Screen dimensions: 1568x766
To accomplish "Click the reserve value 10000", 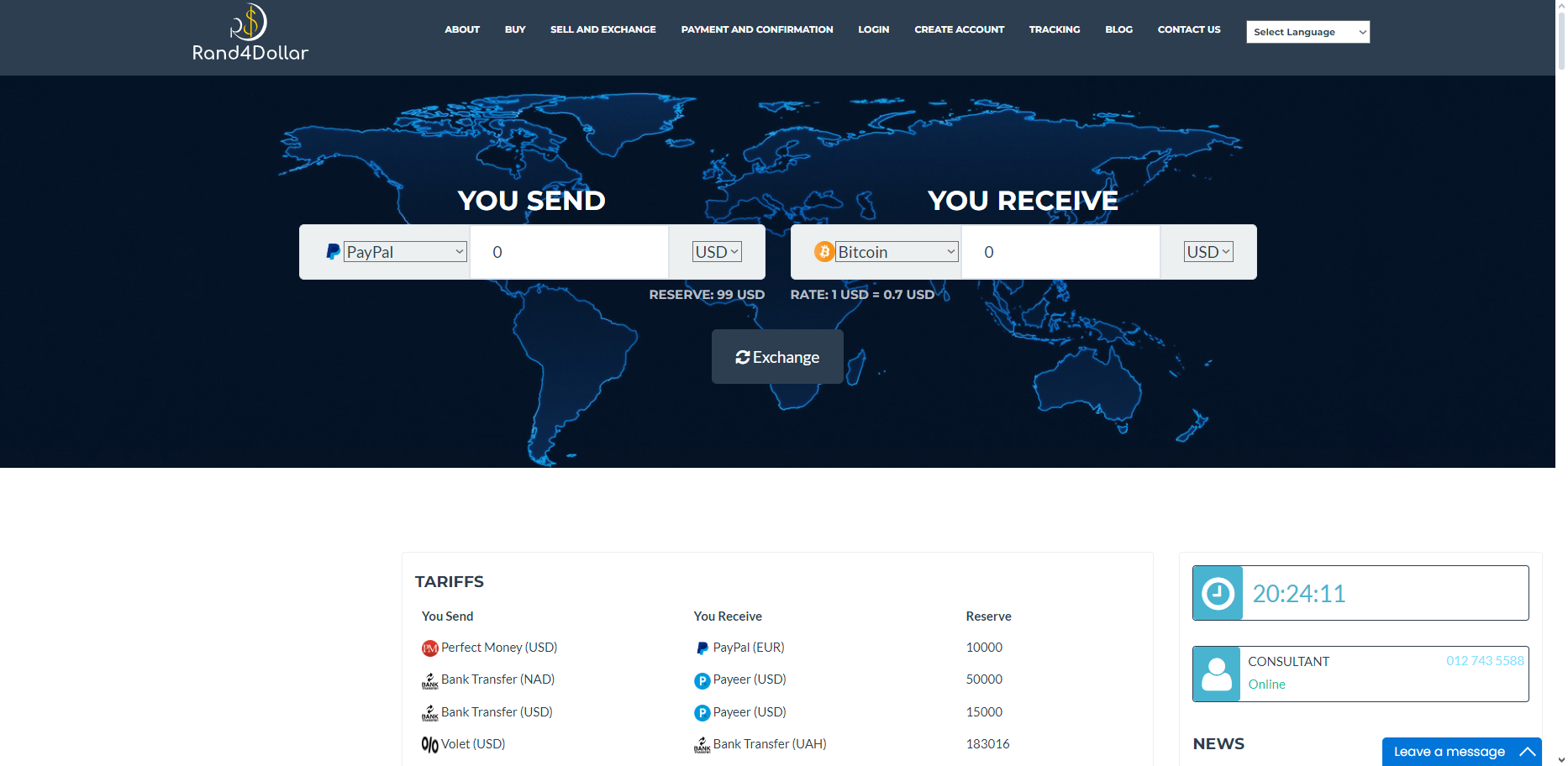I will click(984, 648).
